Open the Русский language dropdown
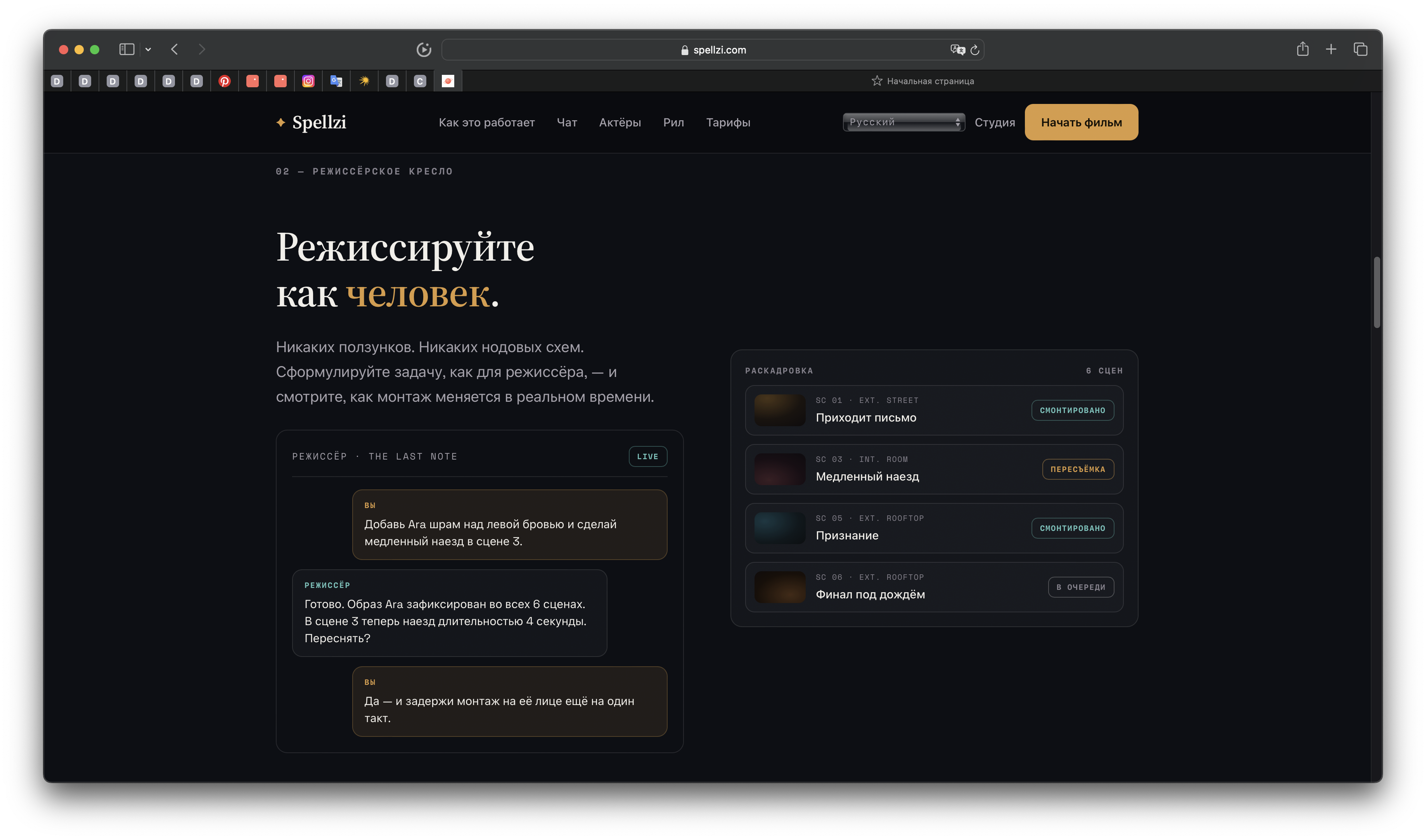Viewport: 1426px width, 840px height. pos(903,122)
